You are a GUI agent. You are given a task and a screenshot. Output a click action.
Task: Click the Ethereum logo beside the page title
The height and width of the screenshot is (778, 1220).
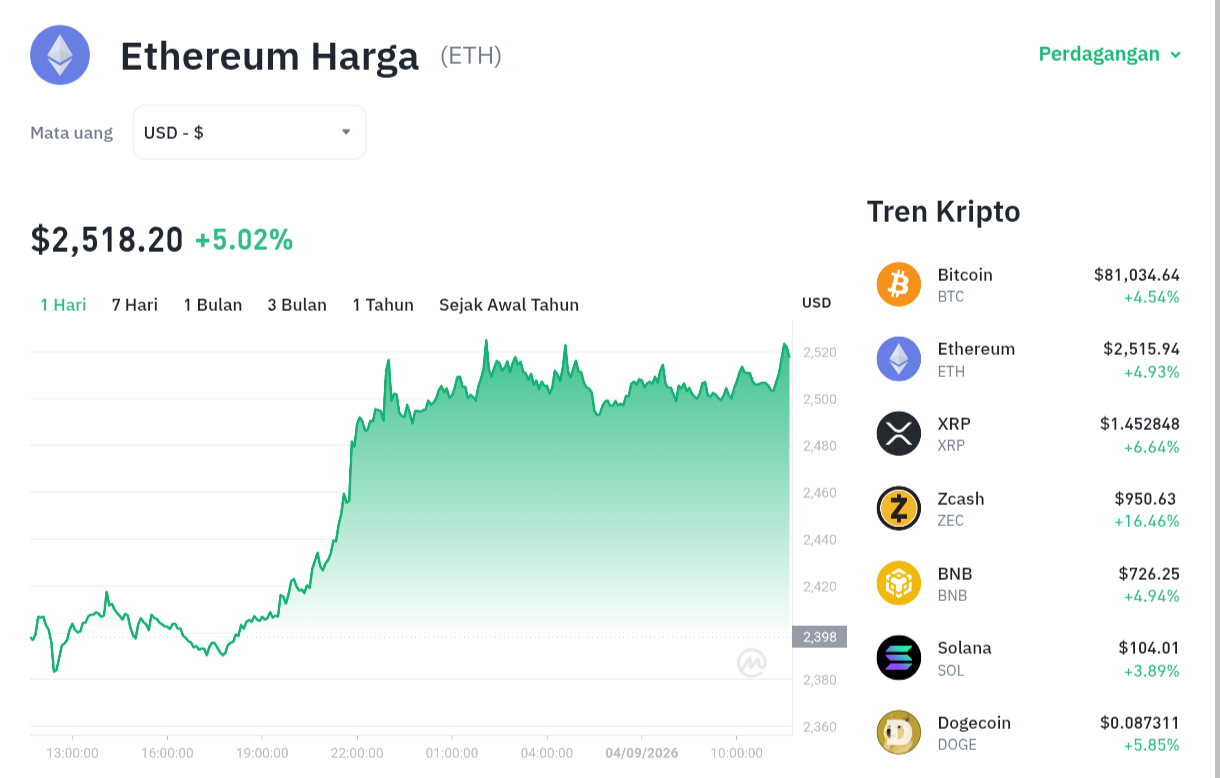(60, 55)
